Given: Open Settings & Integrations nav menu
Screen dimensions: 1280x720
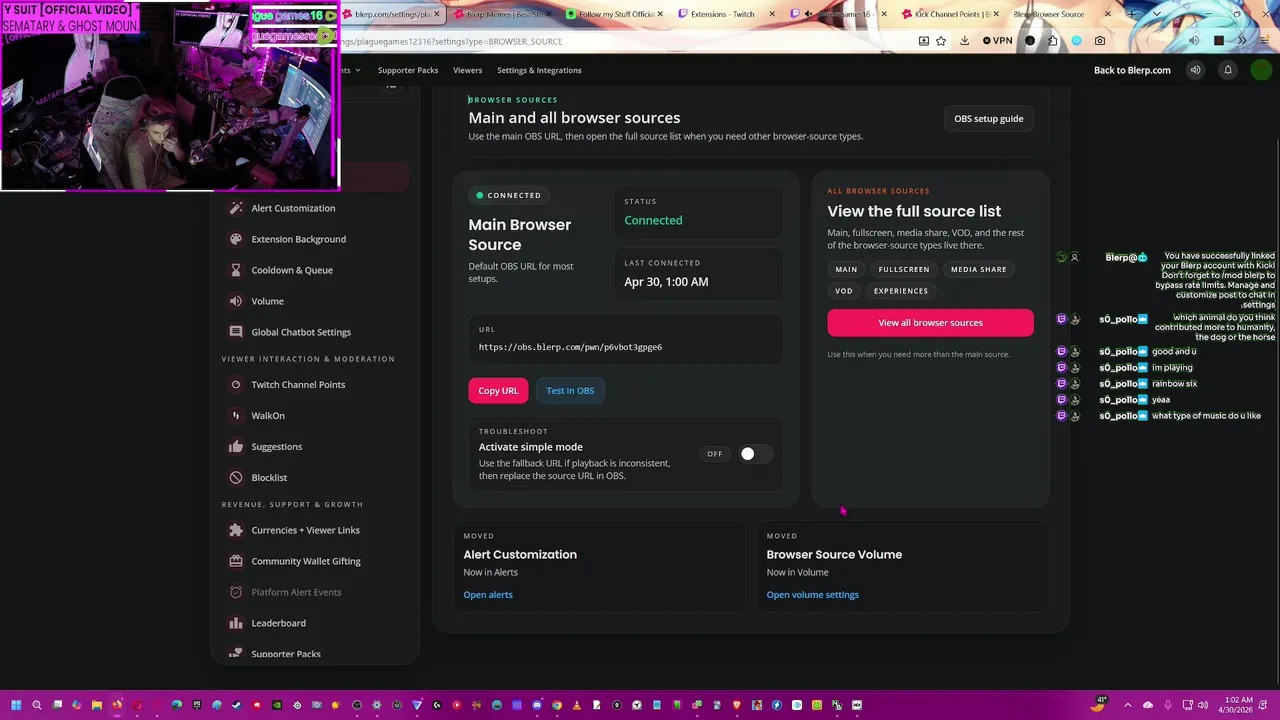Looking at the screenshot, I should [x=539, y=70].
